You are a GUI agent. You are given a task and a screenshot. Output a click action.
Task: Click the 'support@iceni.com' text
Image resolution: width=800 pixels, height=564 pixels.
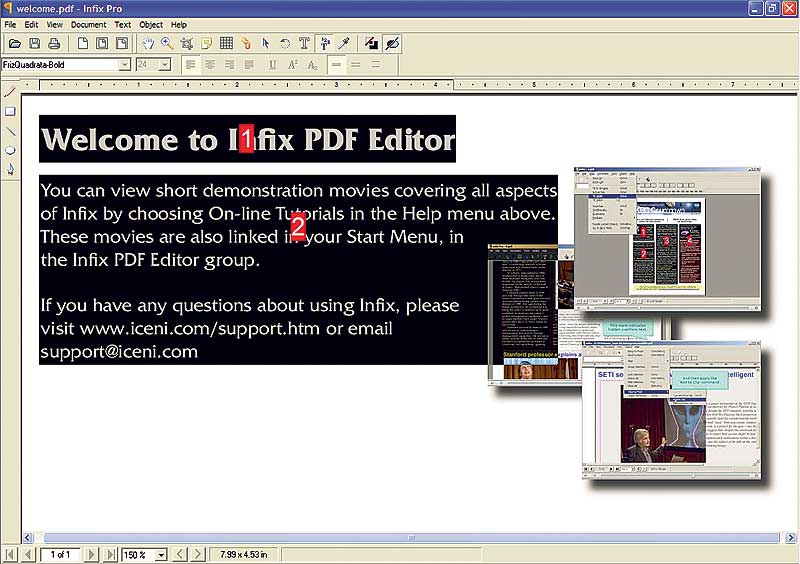(x=119, y=352)
